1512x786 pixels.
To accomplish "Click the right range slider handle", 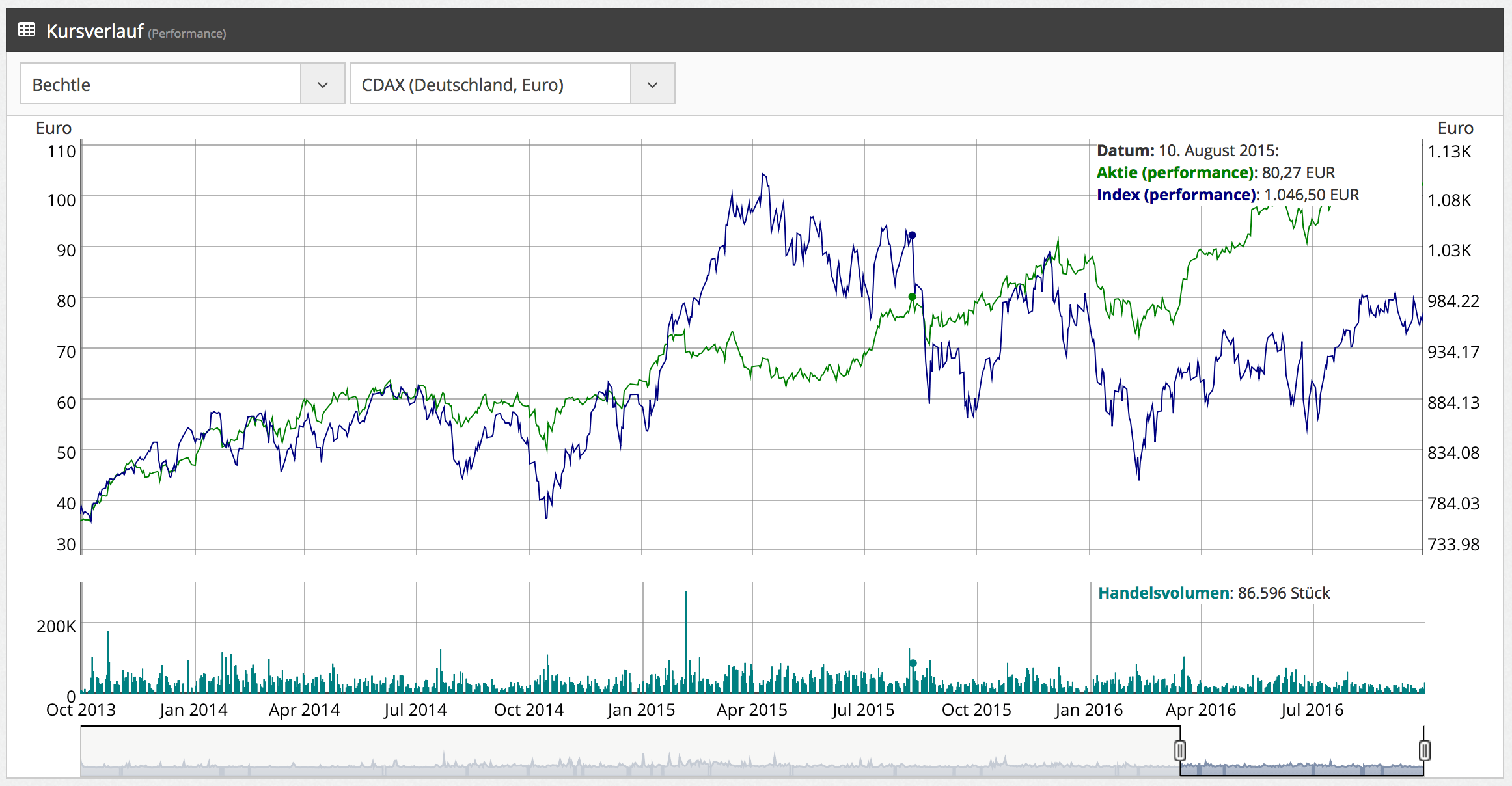I will pyautogui.click(x=1424, y=751).
